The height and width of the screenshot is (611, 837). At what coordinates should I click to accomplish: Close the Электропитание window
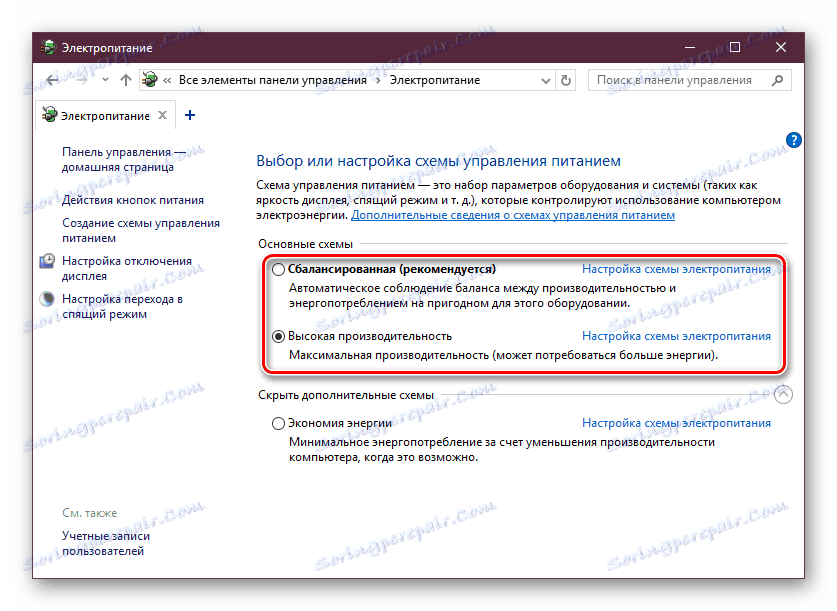[780, 47]
